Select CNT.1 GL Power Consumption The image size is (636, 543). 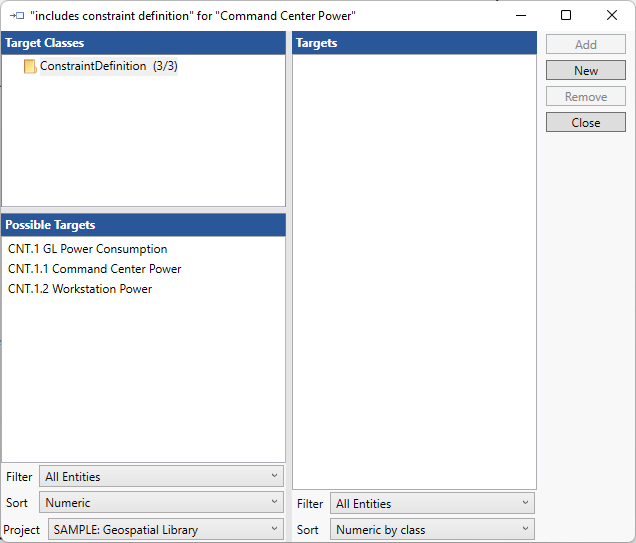click(88, 249)
